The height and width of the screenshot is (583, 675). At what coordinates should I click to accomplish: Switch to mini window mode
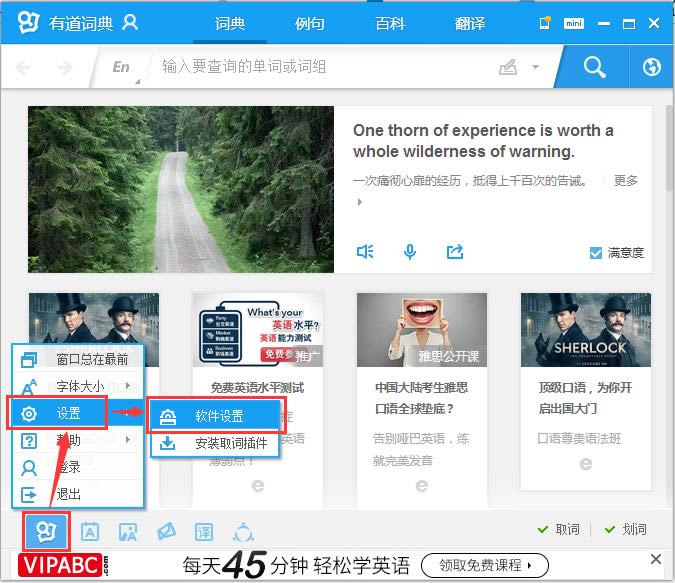(x=574, y=23)
